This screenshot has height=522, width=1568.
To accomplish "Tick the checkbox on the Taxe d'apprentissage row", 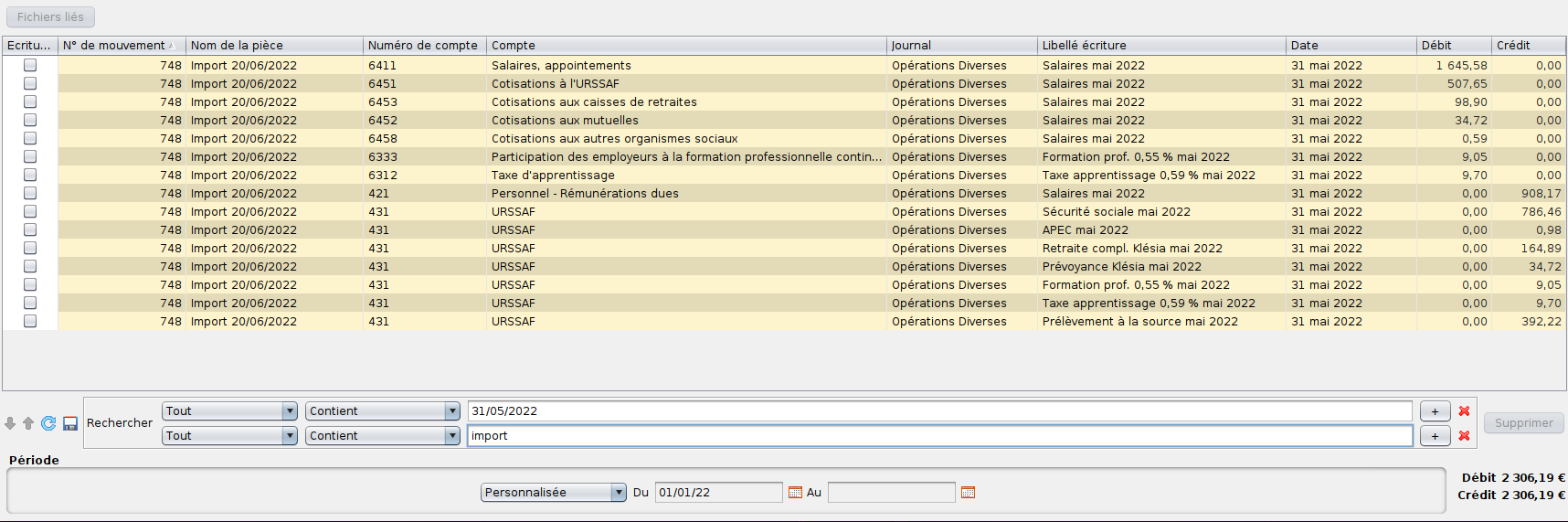I will coord(30,175).
